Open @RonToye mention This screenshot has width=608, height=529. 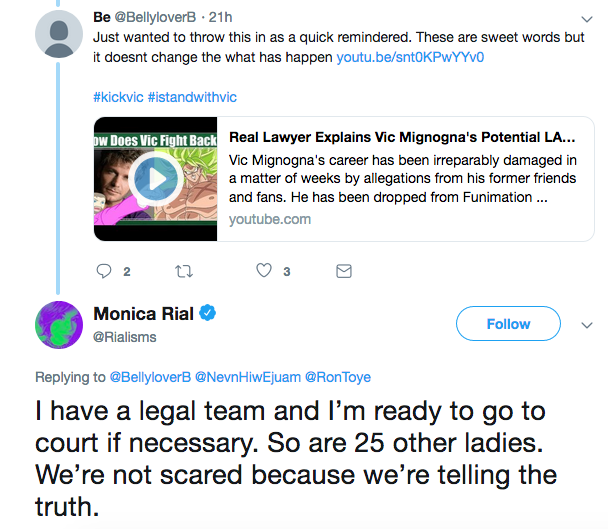coord(338,377)
